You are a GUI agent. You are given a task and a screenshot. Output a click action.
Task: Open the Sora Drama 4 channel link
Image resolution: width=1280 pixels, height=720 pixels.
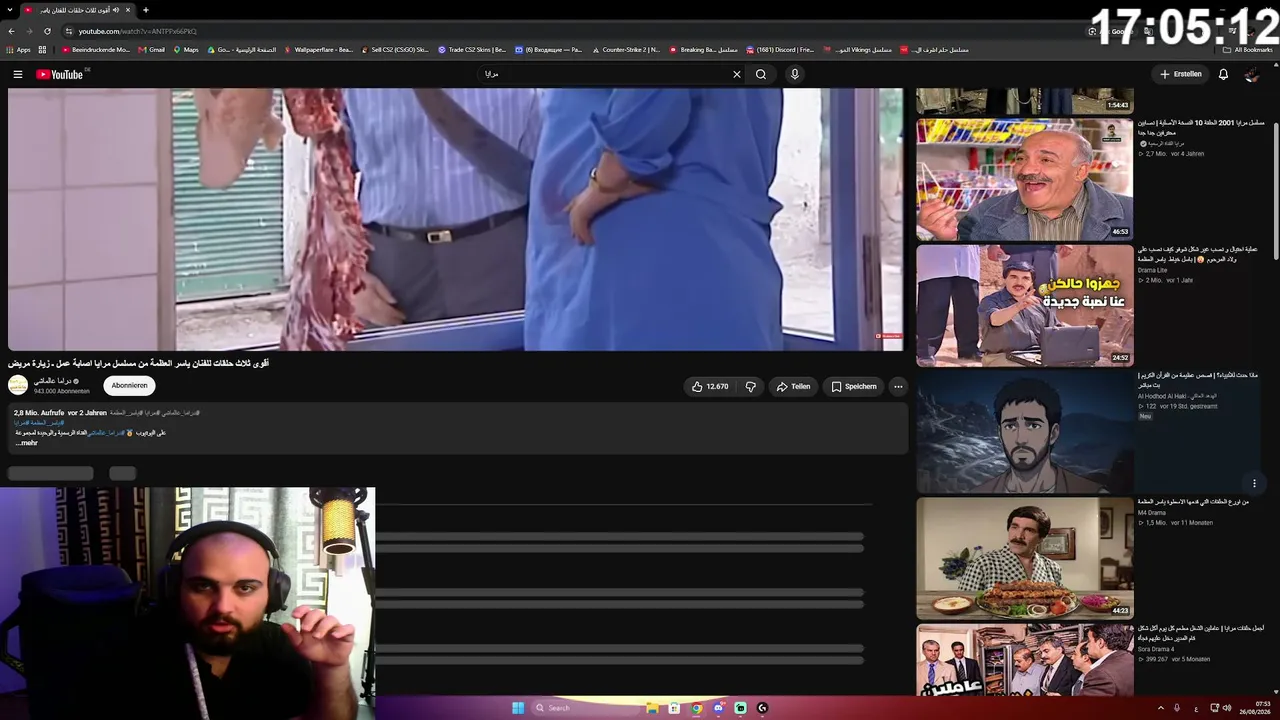coord(1156,649)
